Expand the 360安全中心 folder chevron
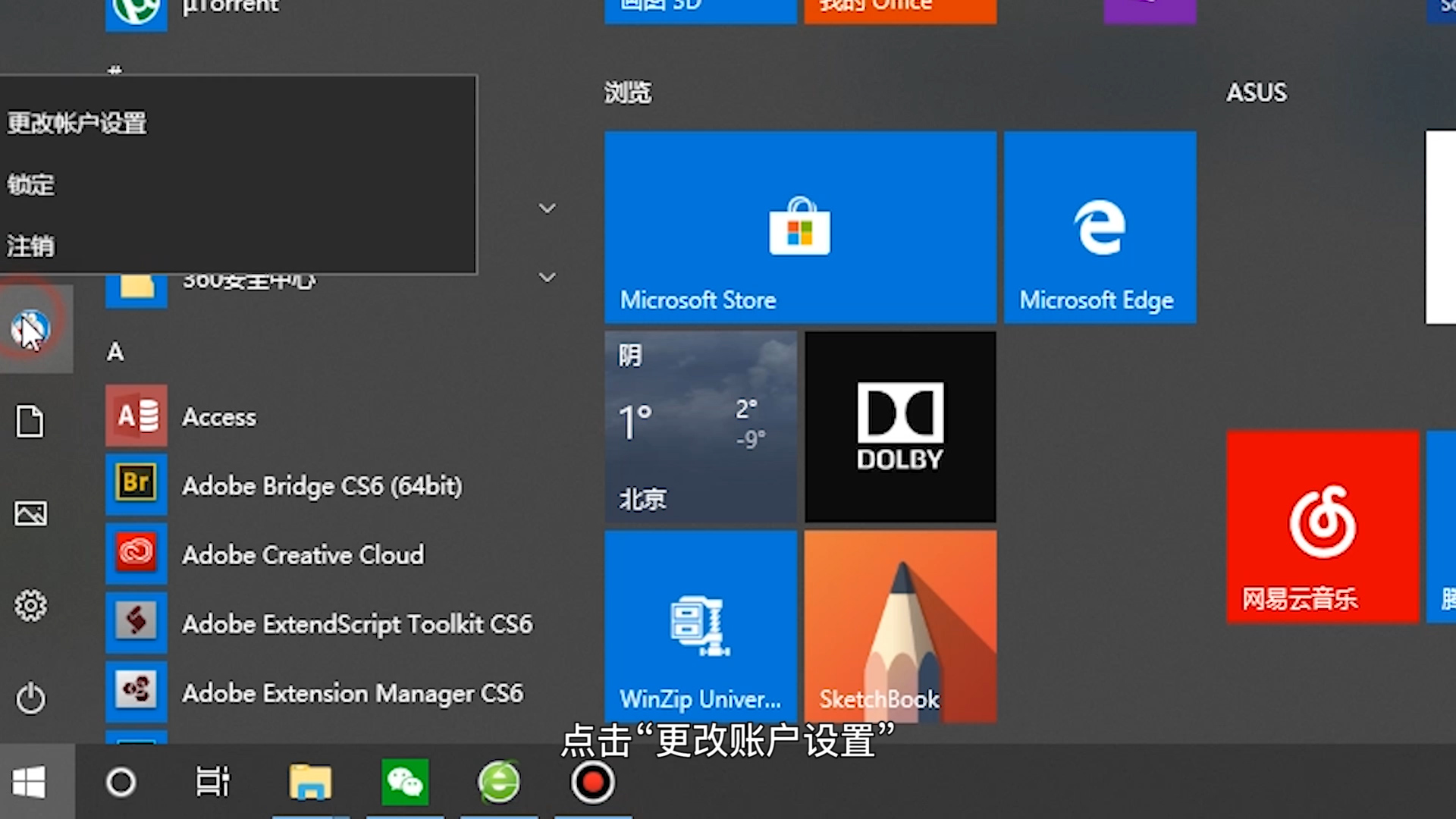1456x819 pixels. 548,278
